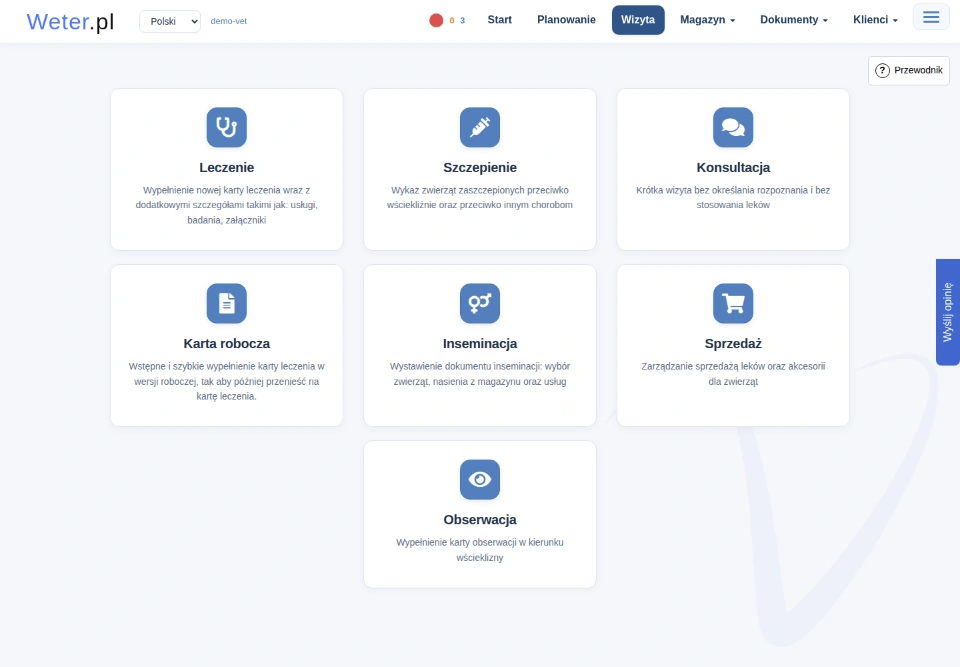Click the chat bubbles Konsultacja icon
This screenshot has height=667, width=960.
(x=733, y=127)
